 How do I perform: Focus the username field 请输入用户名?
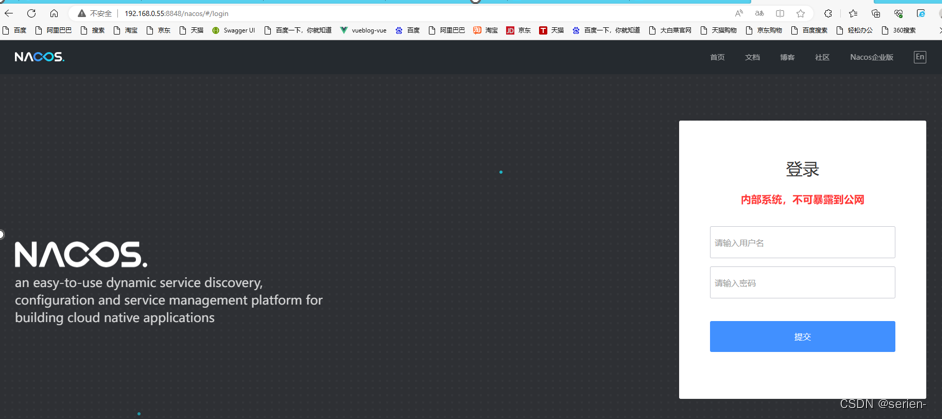coord(803,242)
